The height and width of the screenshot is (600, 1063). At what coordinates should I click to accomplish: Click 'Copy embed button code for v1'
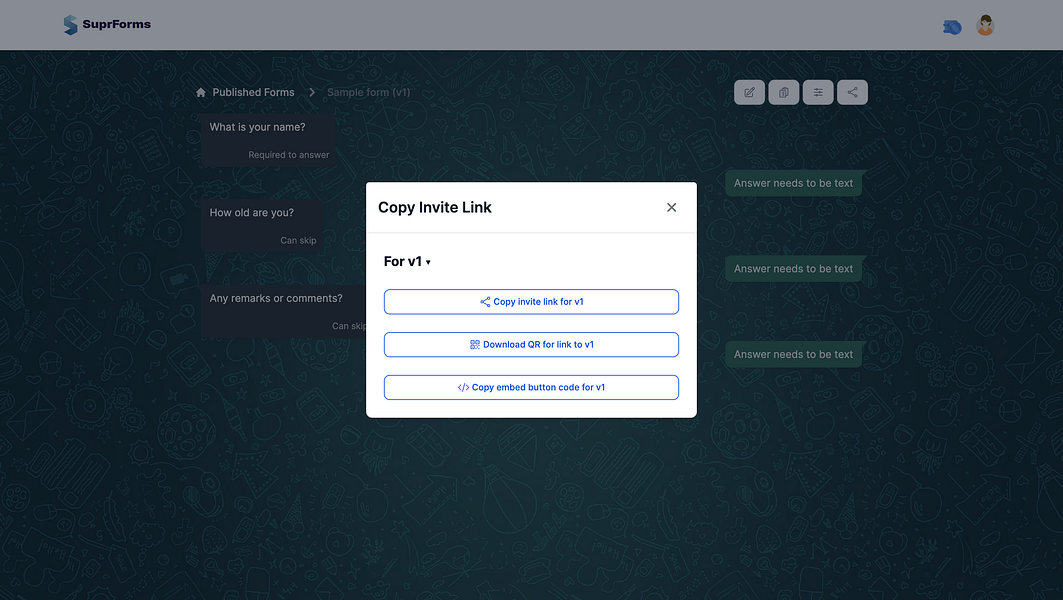point(531,387)
